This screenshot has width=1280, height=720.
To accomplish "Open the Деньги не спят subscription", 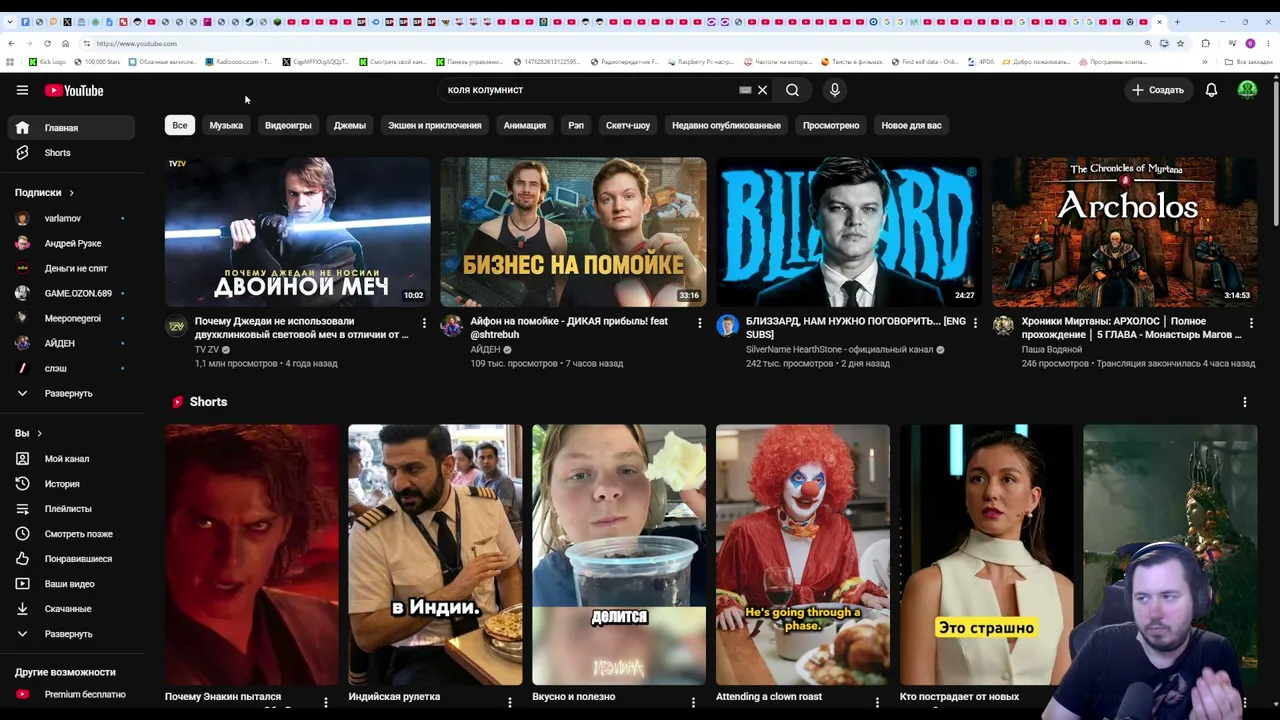I will (x=70, y=268).
